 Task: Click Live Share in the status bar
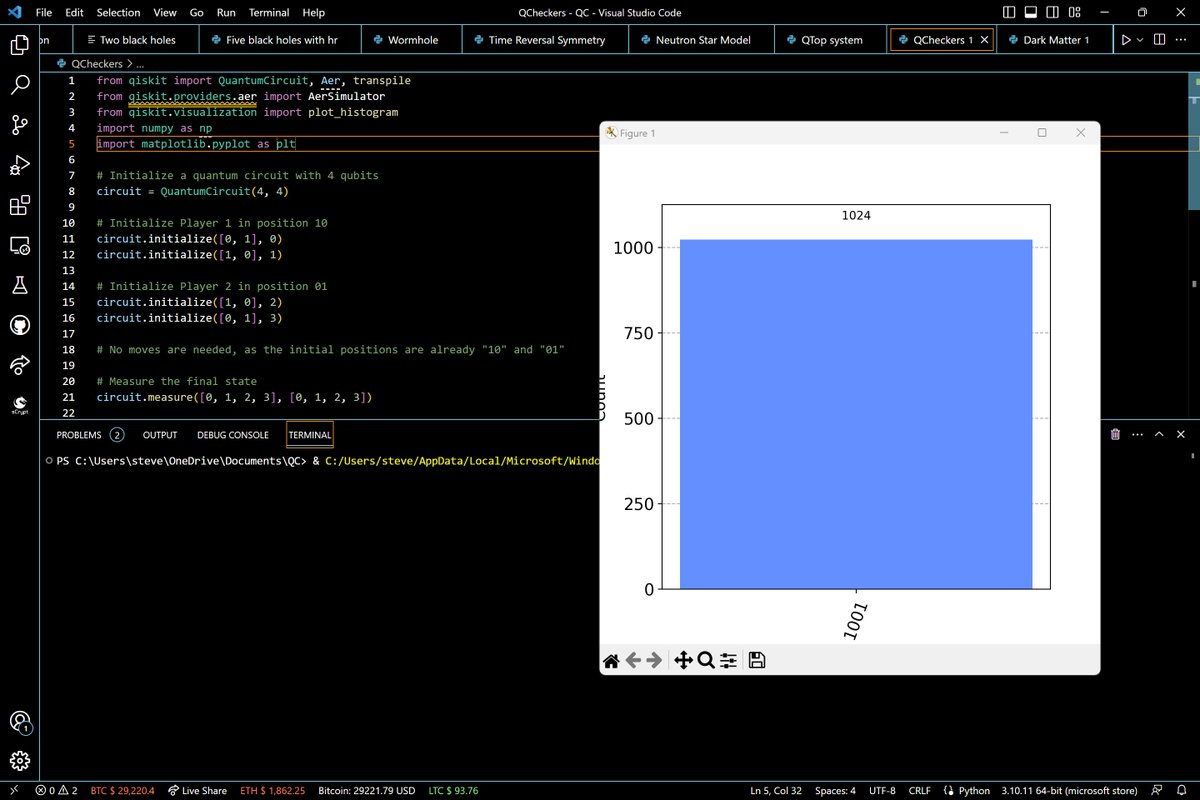197,790
